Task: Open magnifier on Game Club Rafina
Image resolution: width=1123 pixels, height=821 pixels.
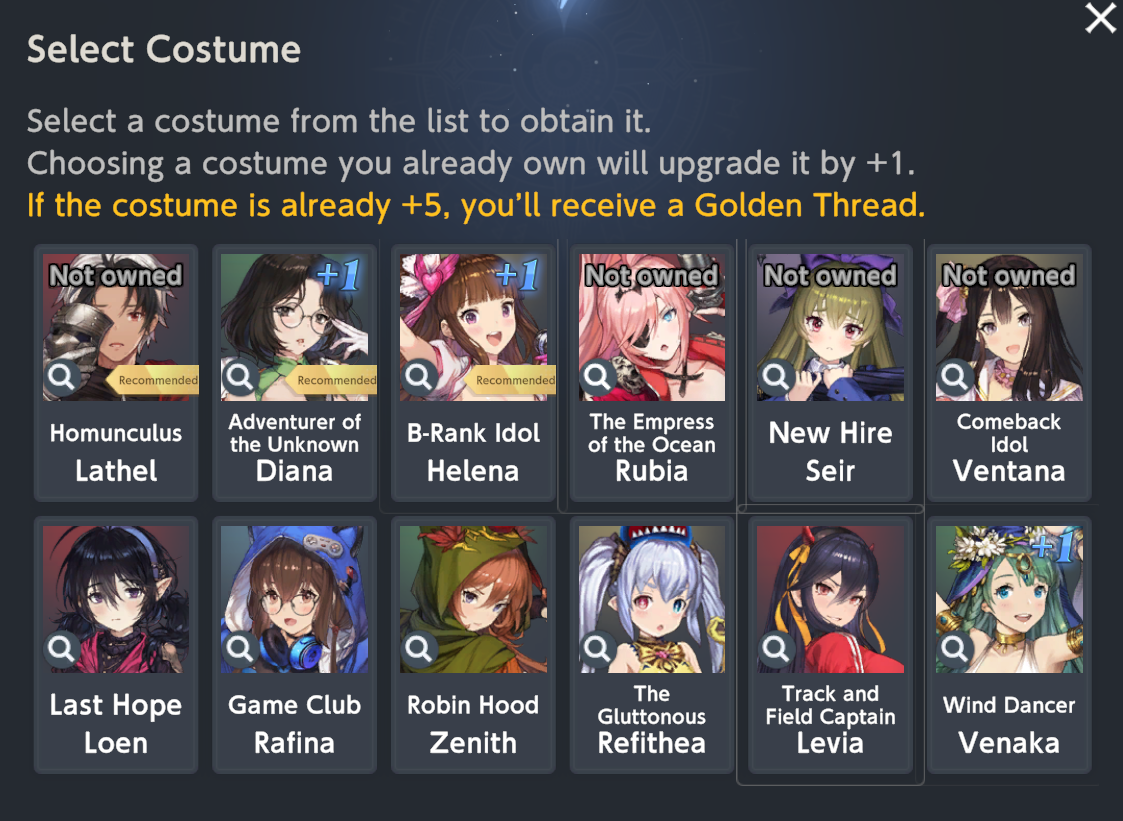Action: pyautogui.click(x=240, y=649)
